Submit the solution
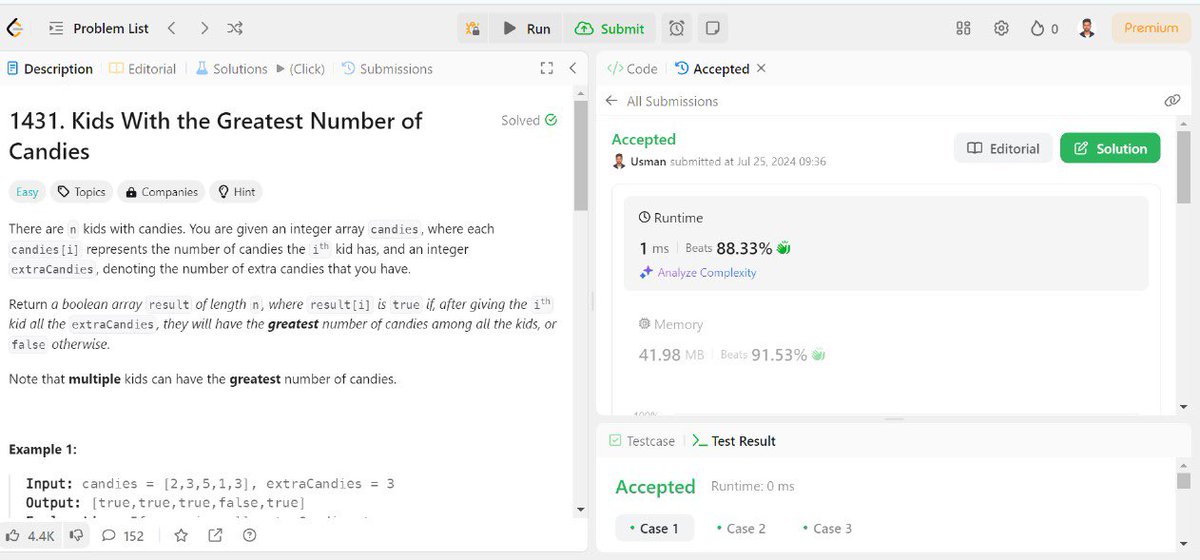 (610, 28)
